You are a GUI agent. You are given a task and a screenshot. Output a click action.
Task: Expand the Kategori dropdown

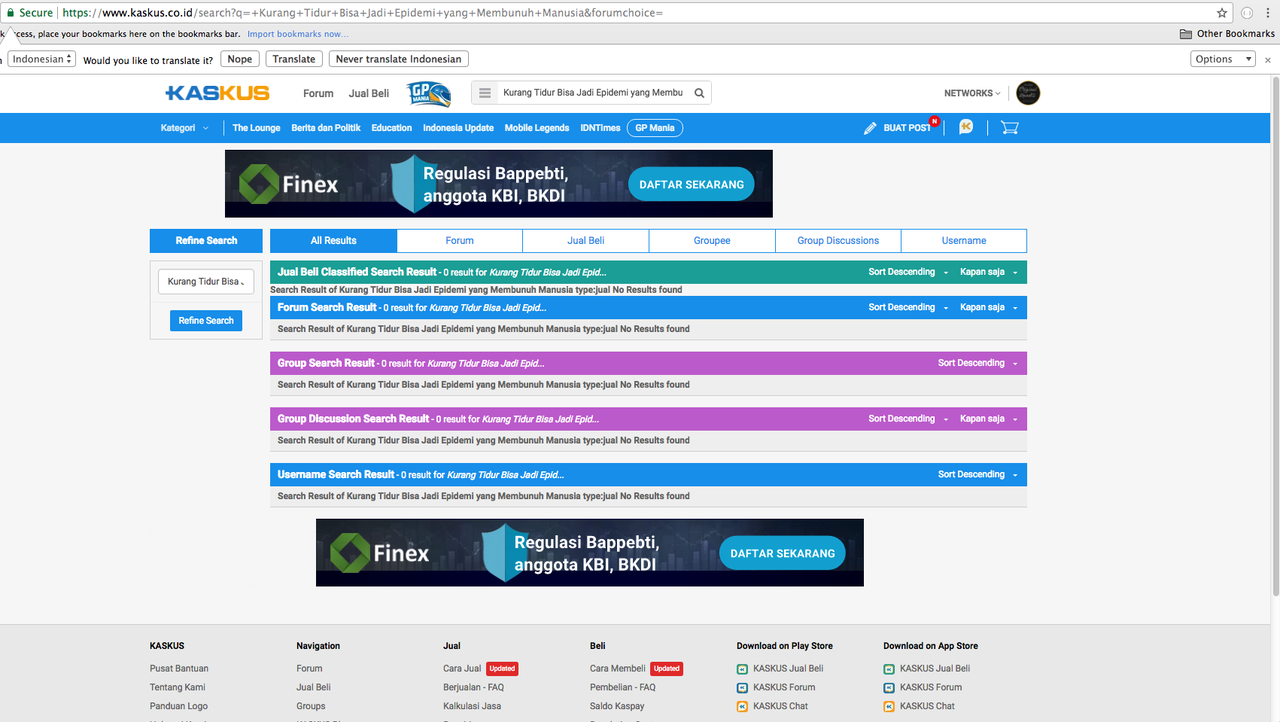pos(185,128)
